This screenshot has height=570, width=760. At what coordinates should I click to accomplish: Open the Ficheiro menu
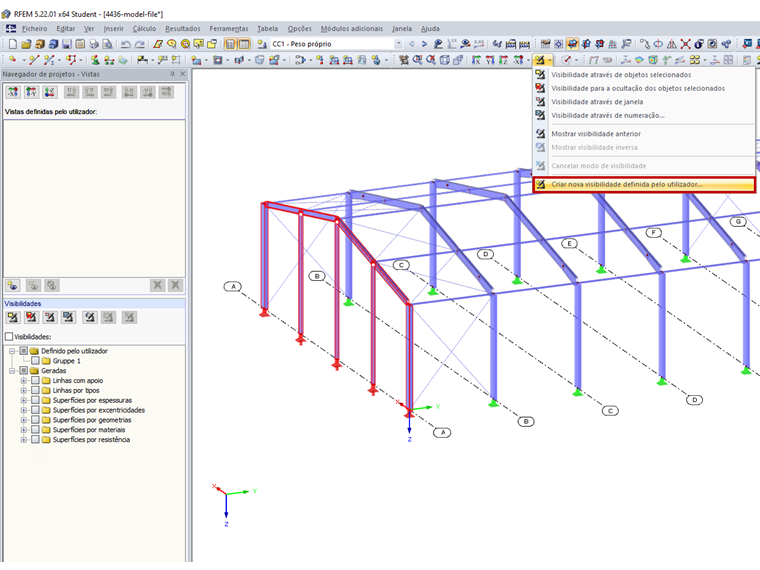point(34,29)
